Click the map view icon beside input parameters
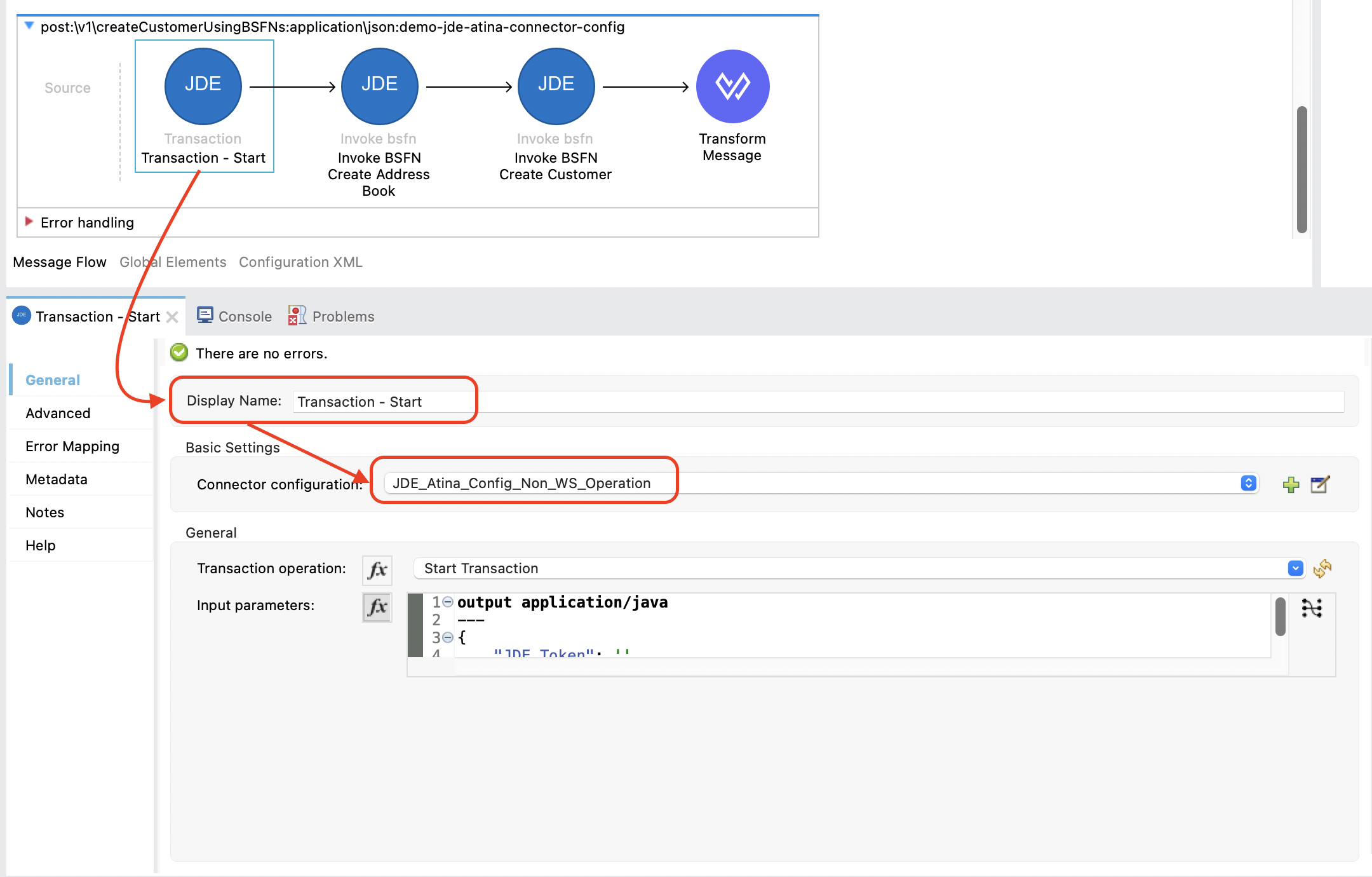Screen dimensions: 1372x877 coord(1312,608)
